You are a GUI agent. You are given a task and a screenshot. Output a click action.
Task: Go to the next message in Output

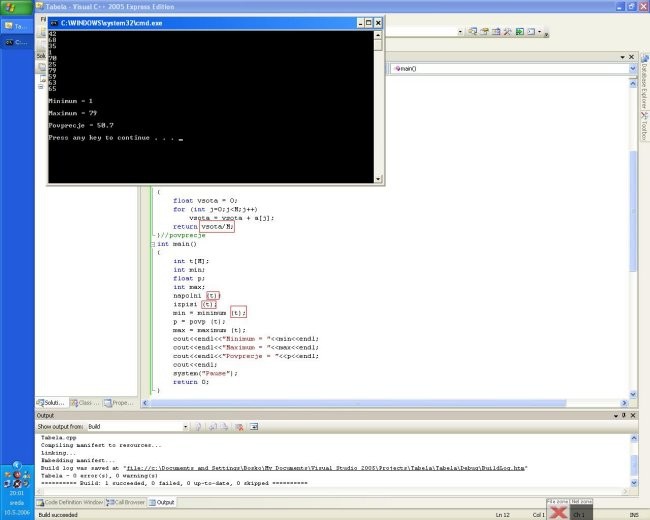tap(224, 426)
